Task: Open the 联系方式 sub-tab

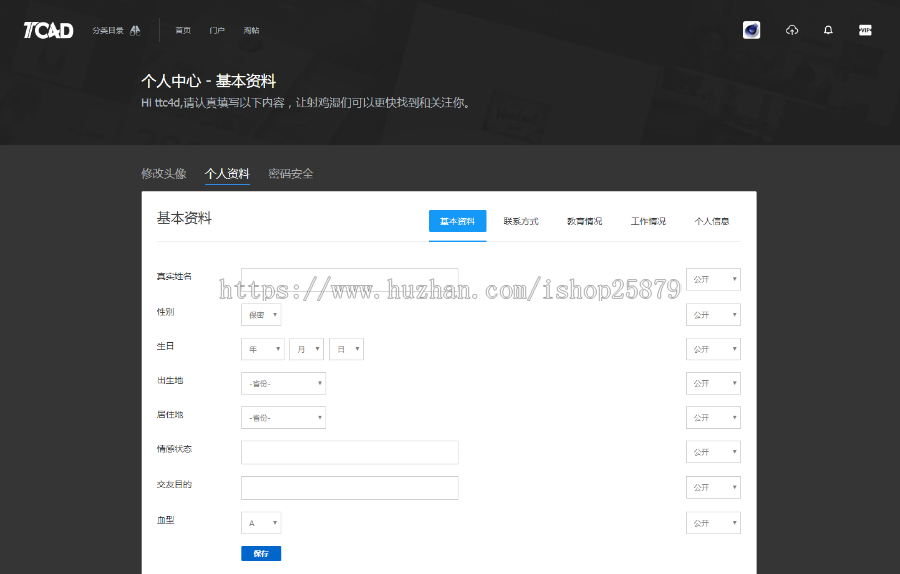Action: coord(521,221)
